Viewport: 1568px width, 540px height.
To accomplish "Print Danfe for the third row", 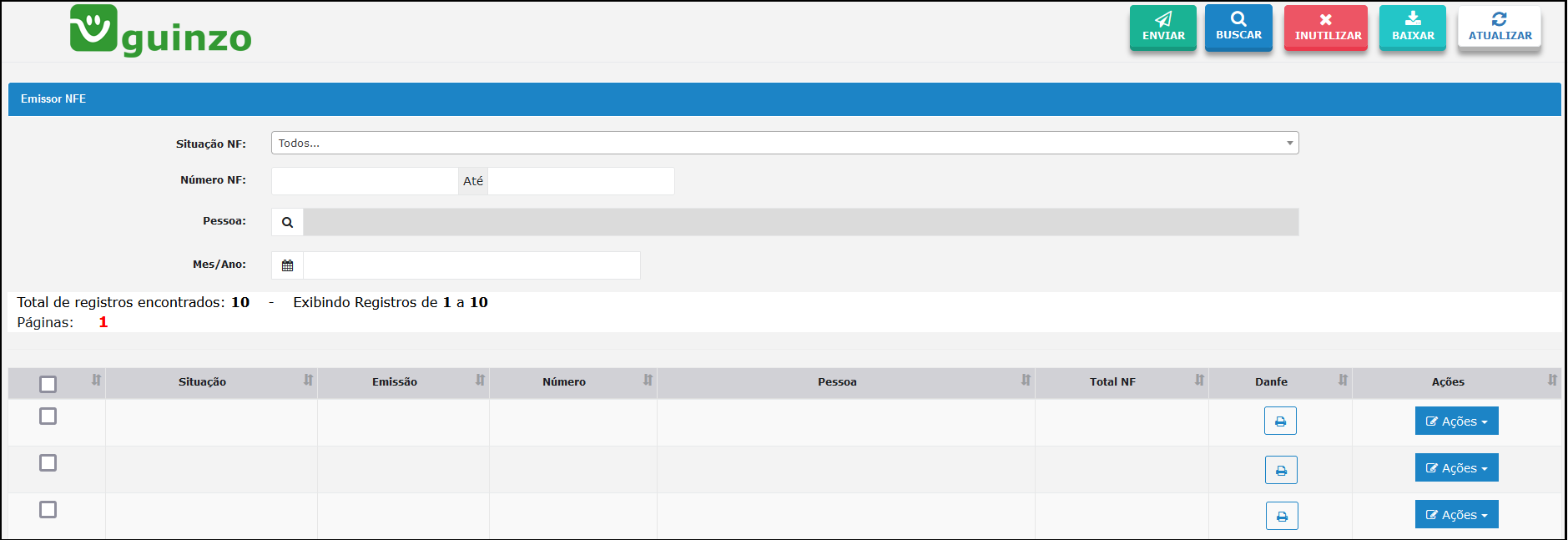I will pos(1282,516).
